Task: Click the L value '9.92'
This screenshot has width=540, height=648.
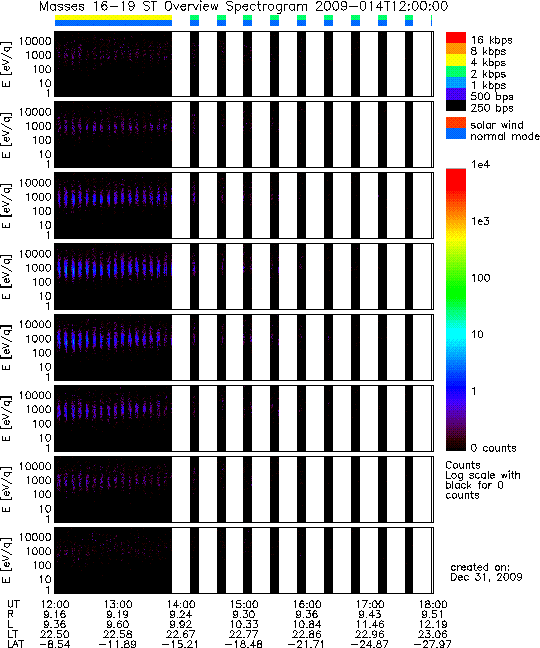Action: click(181, 624)
